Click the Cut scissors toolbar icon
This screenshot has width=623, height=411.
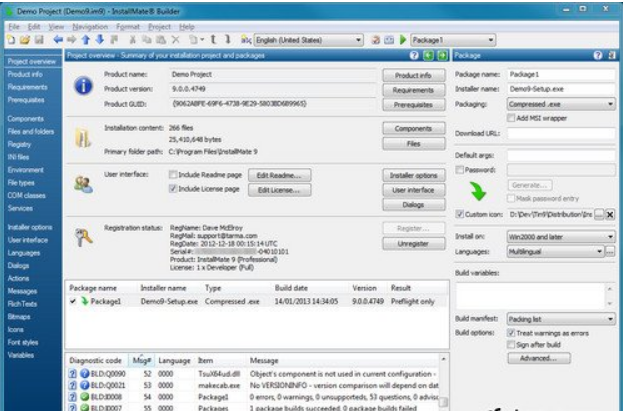133,40
